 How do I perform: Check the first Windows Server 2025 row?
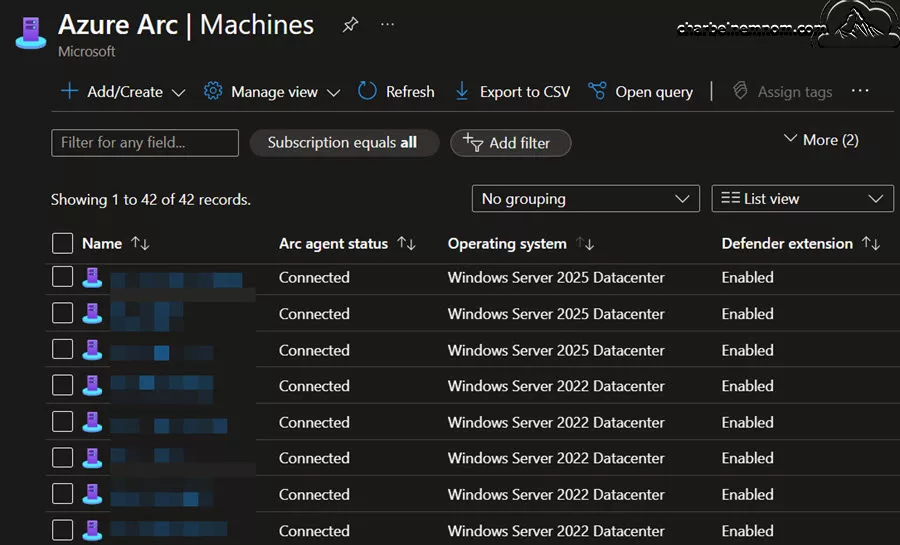[x=62, y=277]
